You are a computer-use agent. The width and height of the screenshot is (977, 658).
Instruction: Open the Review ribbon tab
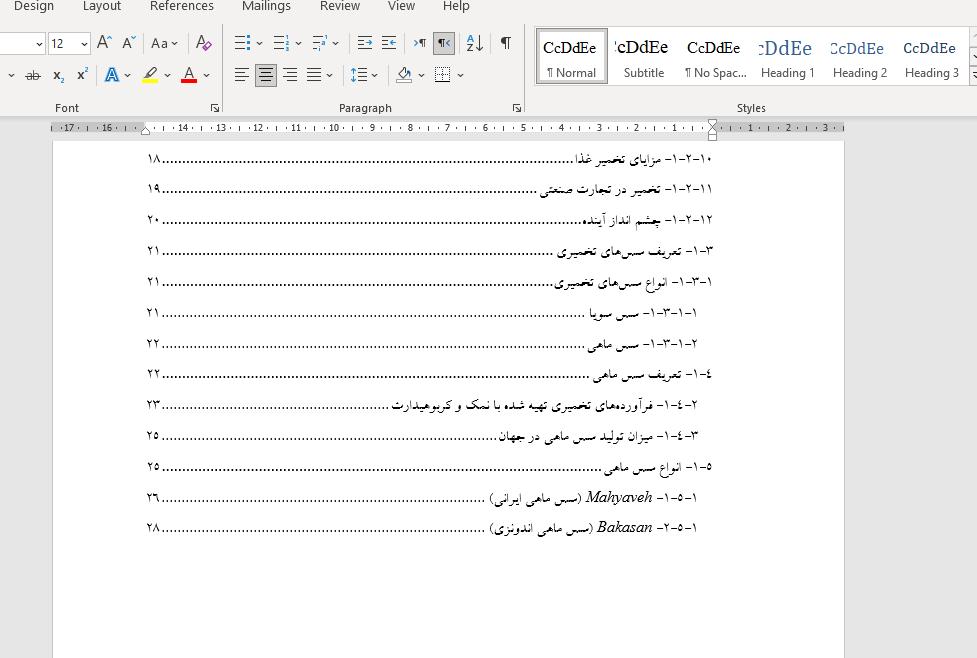coord(339,6)
